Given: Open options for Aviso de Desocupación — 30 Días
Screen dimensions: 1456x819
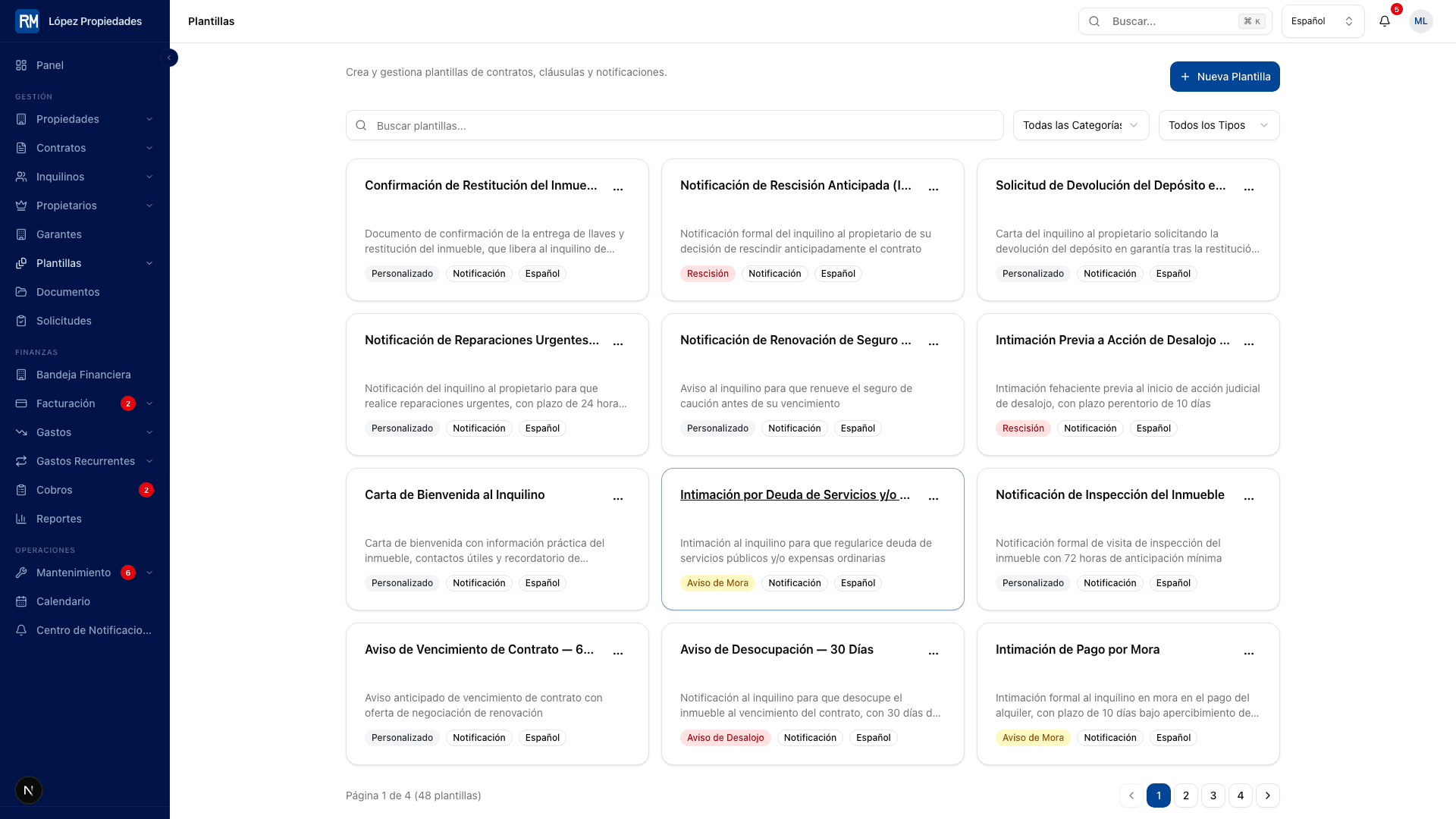Looking at the screenshot, I should pyautogui.click(x=934, y=653).
